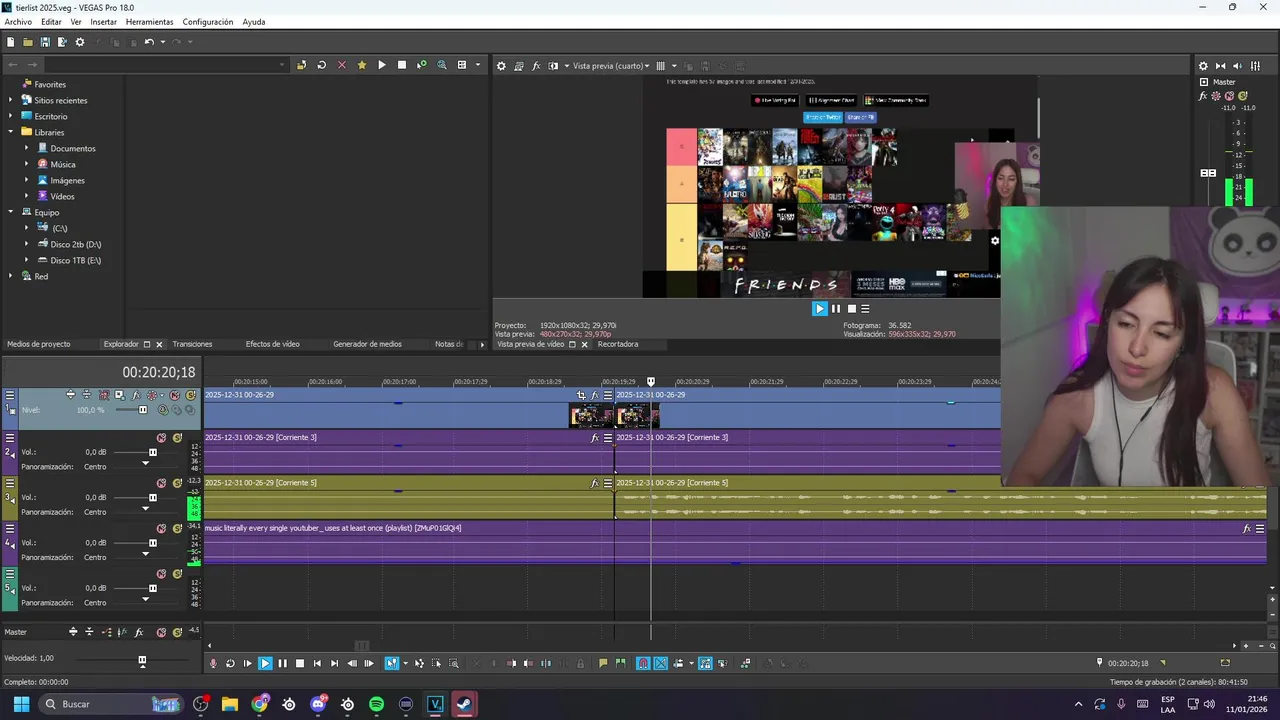Open the Insertar menu
This screenshot has height=720, width=1280.
(103, 22)
